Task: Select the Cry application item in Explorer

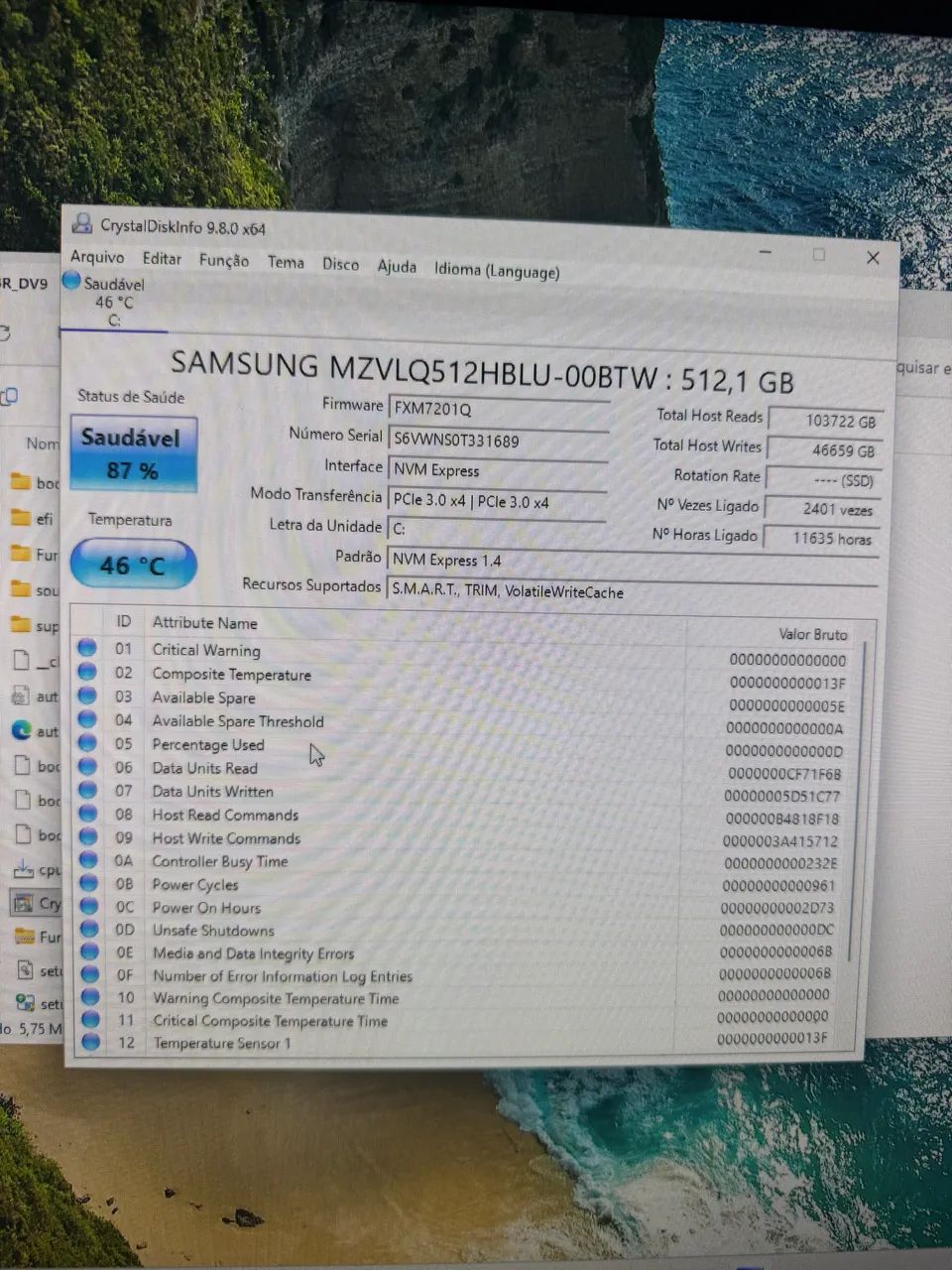Action: click(x=36, y=903)
